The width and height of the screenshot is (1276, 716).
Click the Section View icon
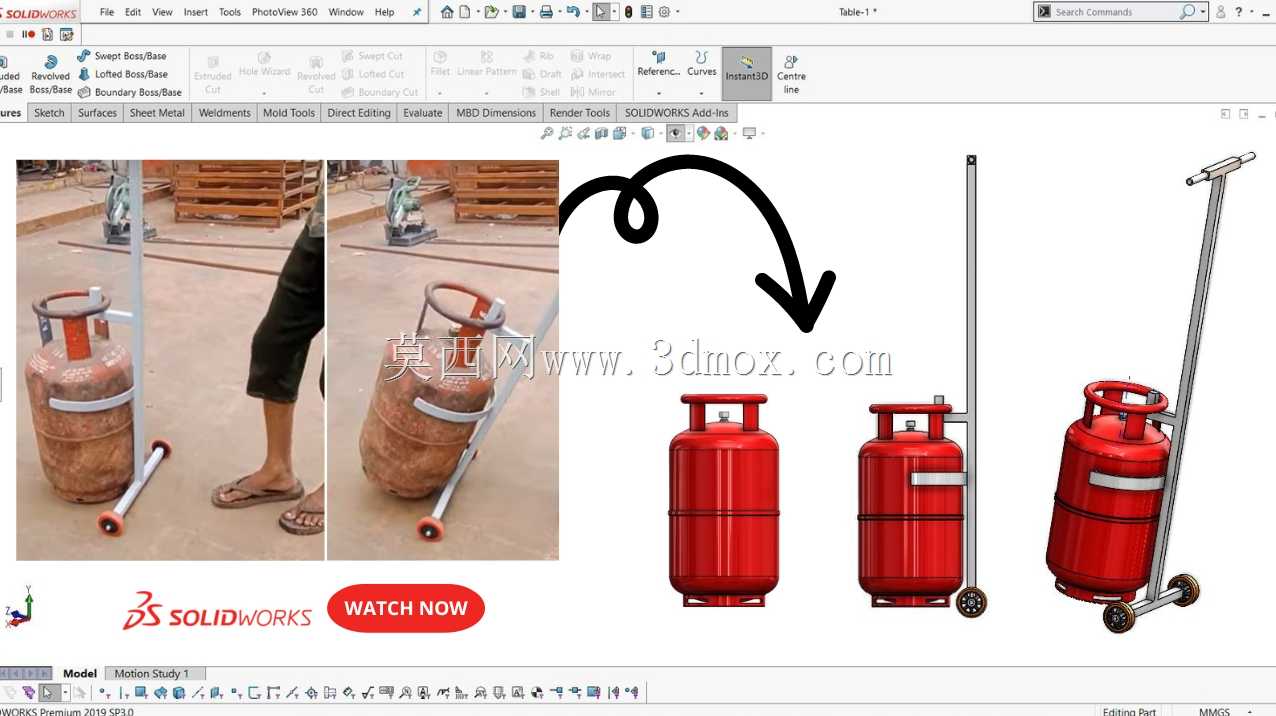(601, 133)
